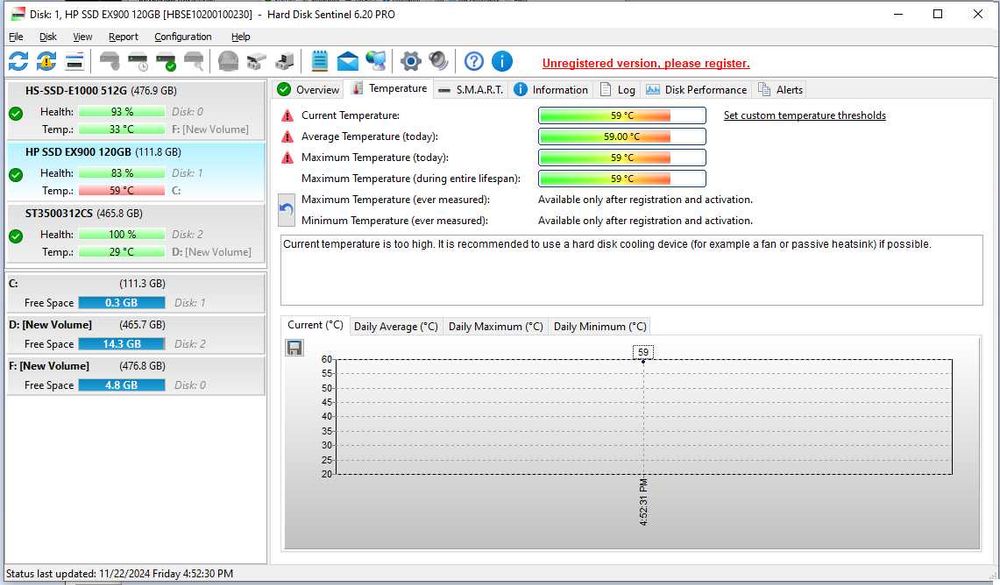
Task: Open the Information tab
Action: click(x=551, y=90)
